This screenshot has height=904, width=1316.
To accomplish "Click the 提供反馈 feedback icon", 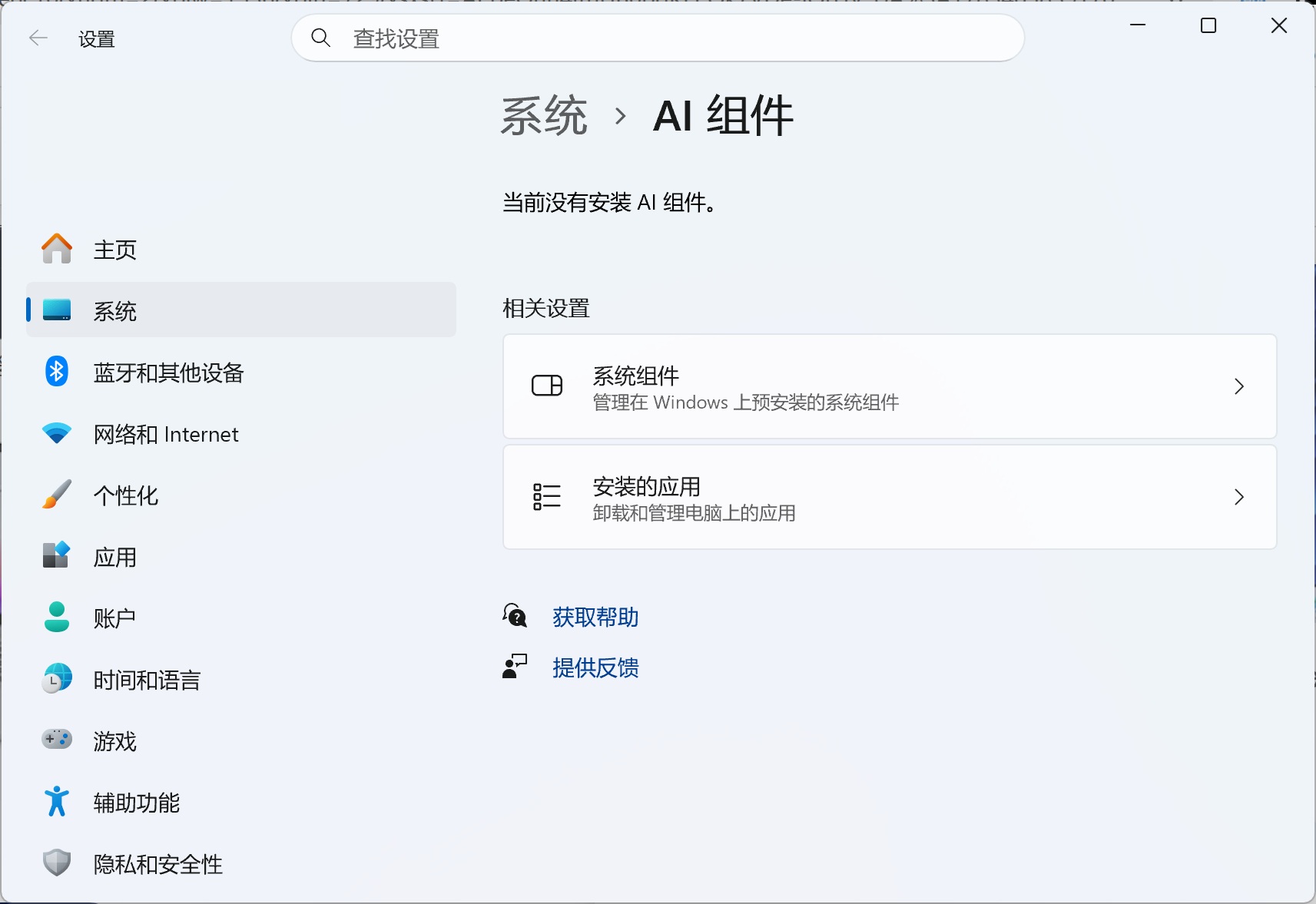I will click(x=515, y=666).
